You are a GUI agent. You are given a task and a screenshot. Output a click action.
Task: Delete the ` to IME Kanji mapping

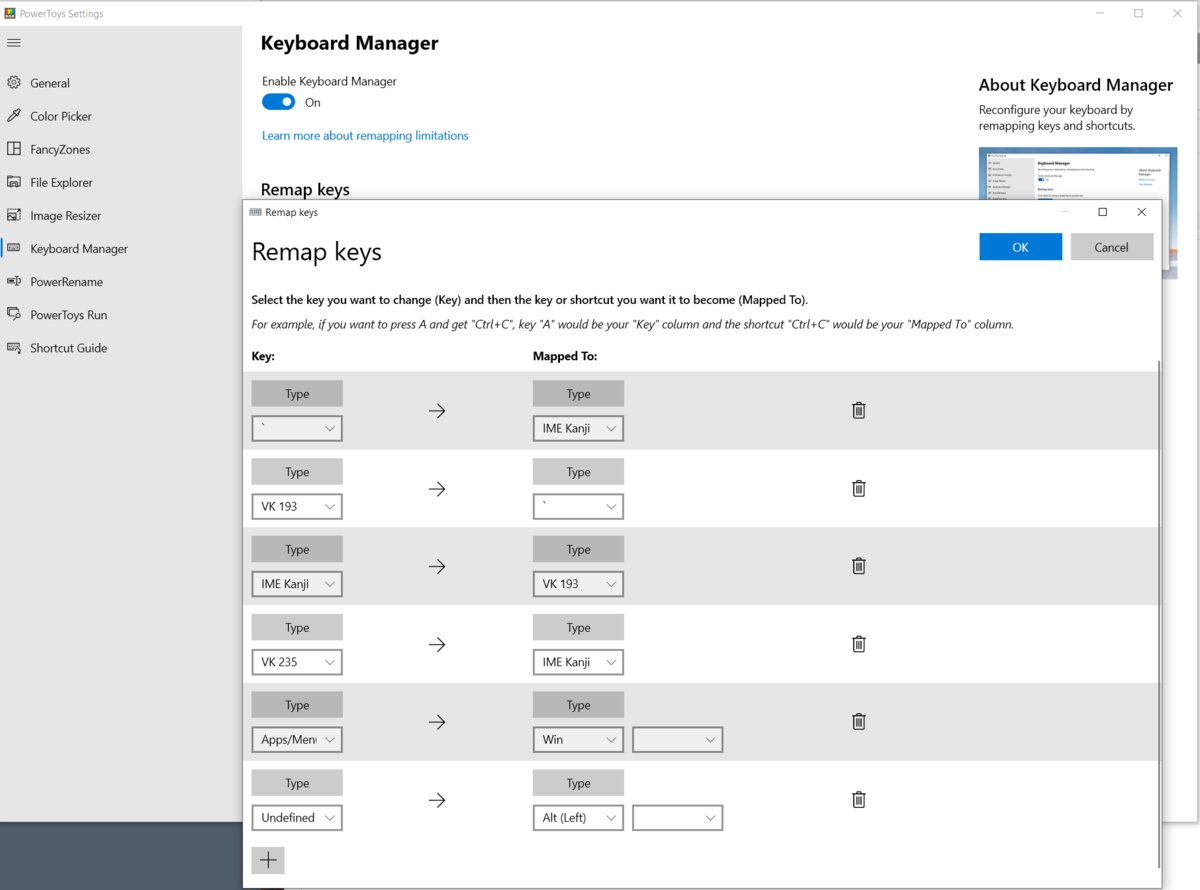(x=858, y=410)
